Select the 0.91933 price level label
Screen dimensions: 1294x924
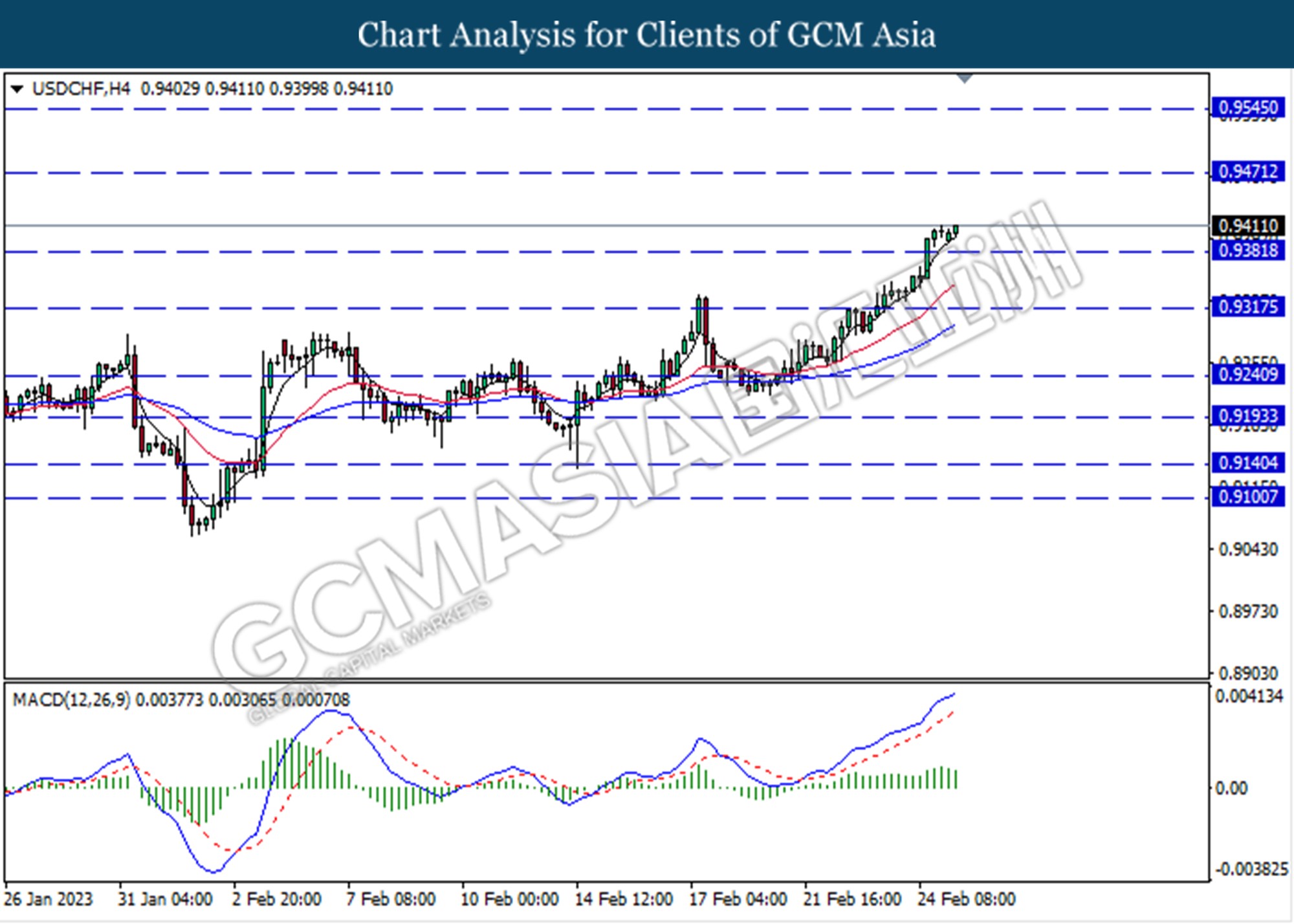1247,415
